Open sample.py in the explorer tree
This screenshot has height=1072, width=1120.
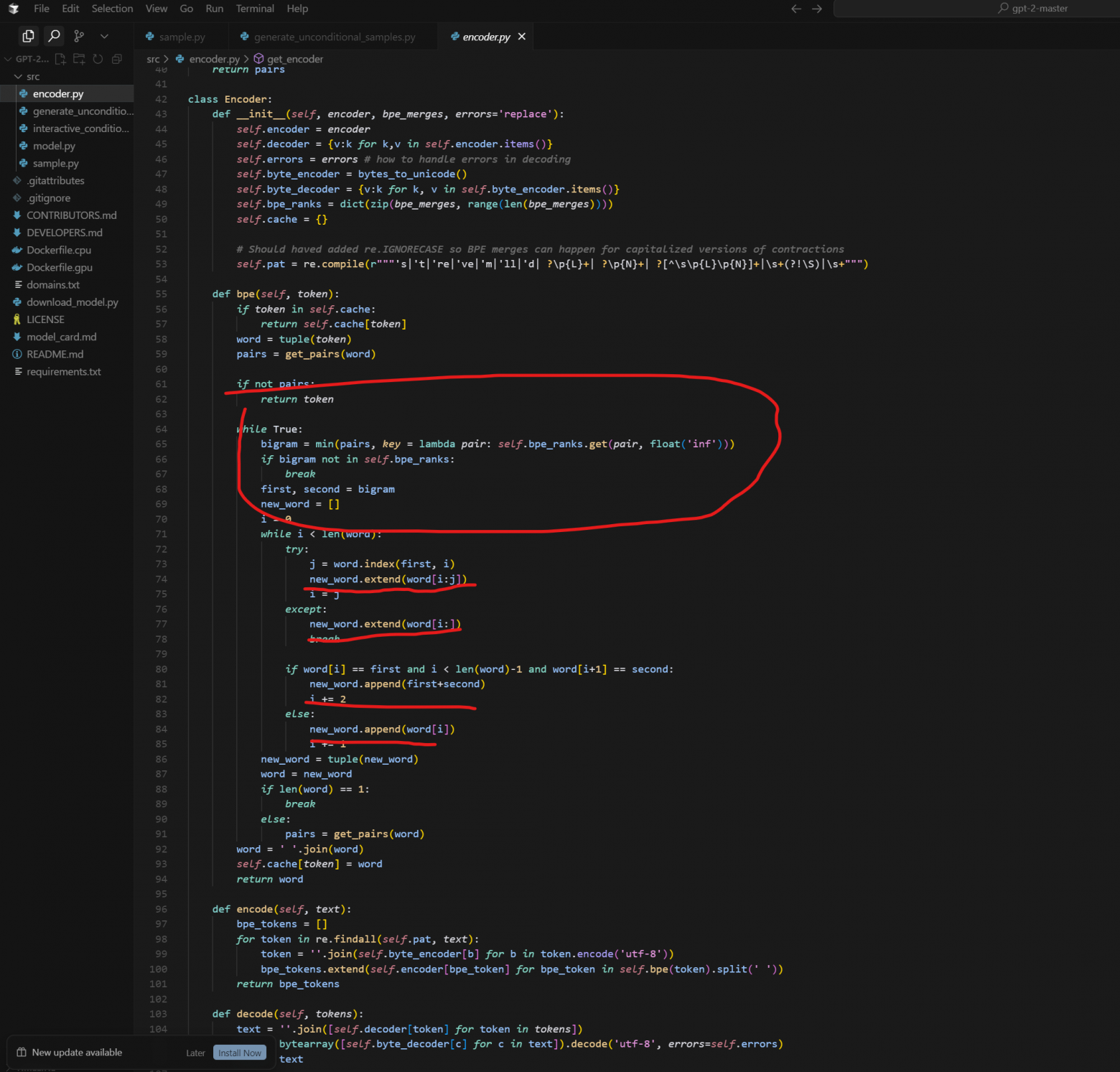coord(67,163)
